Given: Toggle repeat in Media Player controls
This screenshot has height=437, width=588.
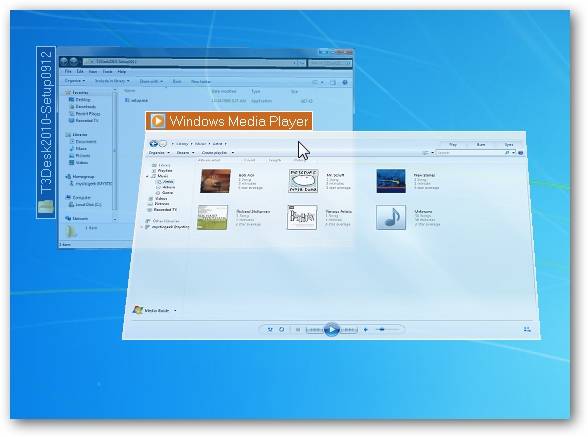Looking at the screenshot, I should pyautogui.click(x=282, y=330).
